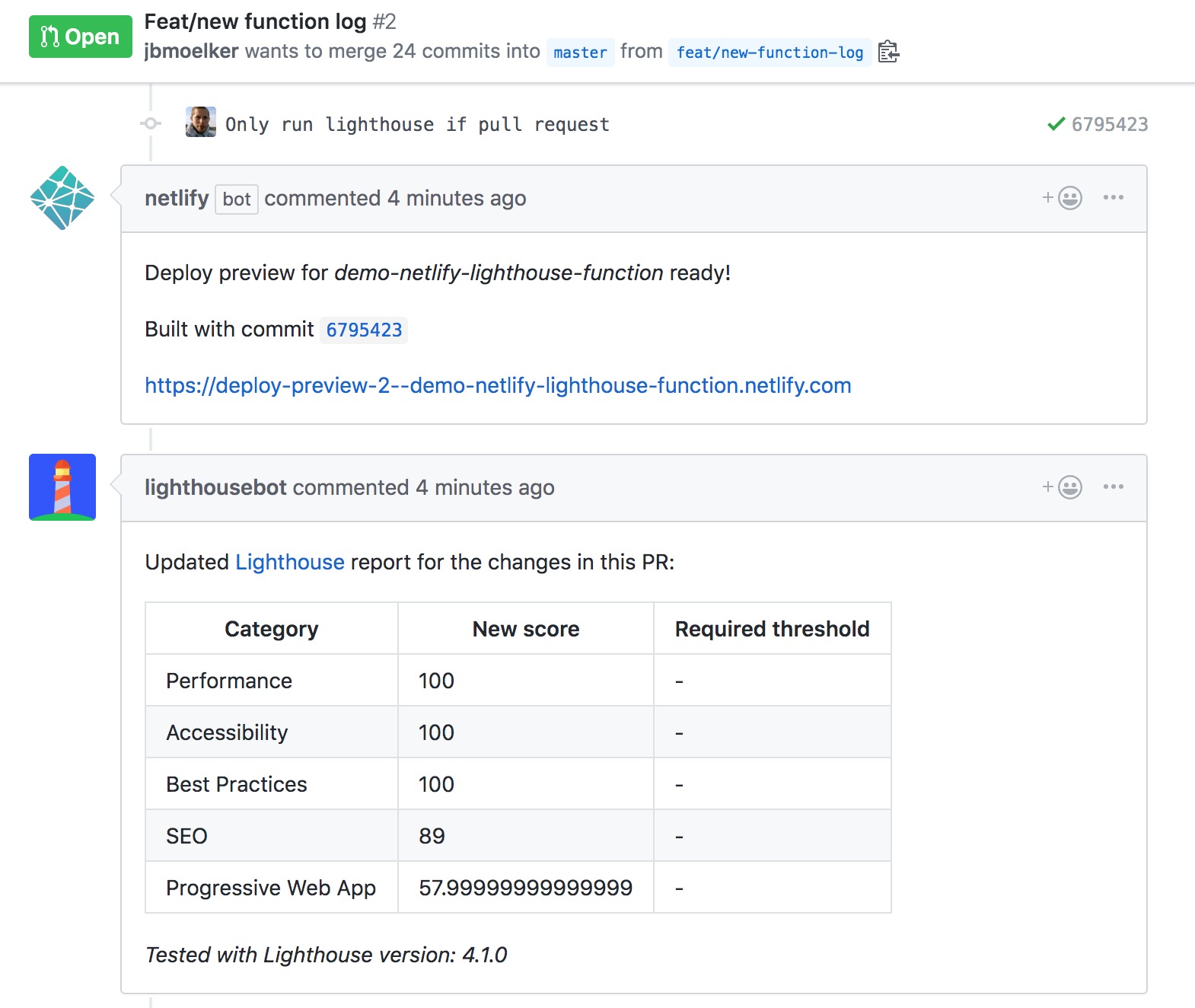1195x1008 pixels.
Task: Open lighthousebot avatar profile
Action: pos(62,487)
